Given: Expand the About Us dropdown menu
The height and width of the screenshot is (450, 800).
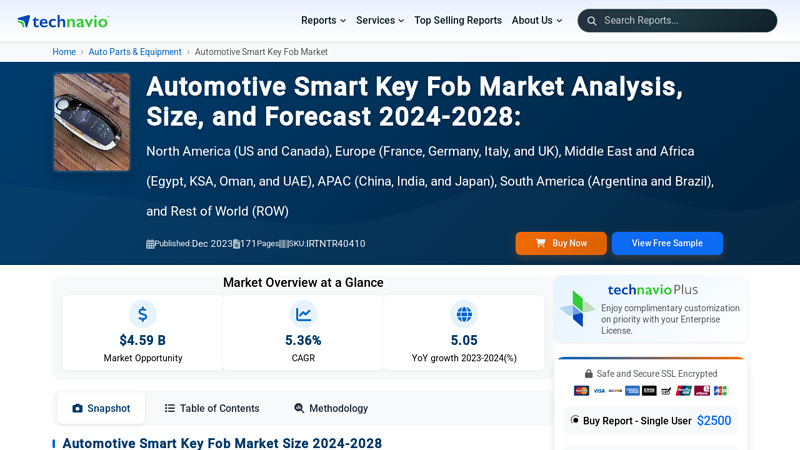Looking at the screenshot, I should pyautogui.click(x=537, y=20).
